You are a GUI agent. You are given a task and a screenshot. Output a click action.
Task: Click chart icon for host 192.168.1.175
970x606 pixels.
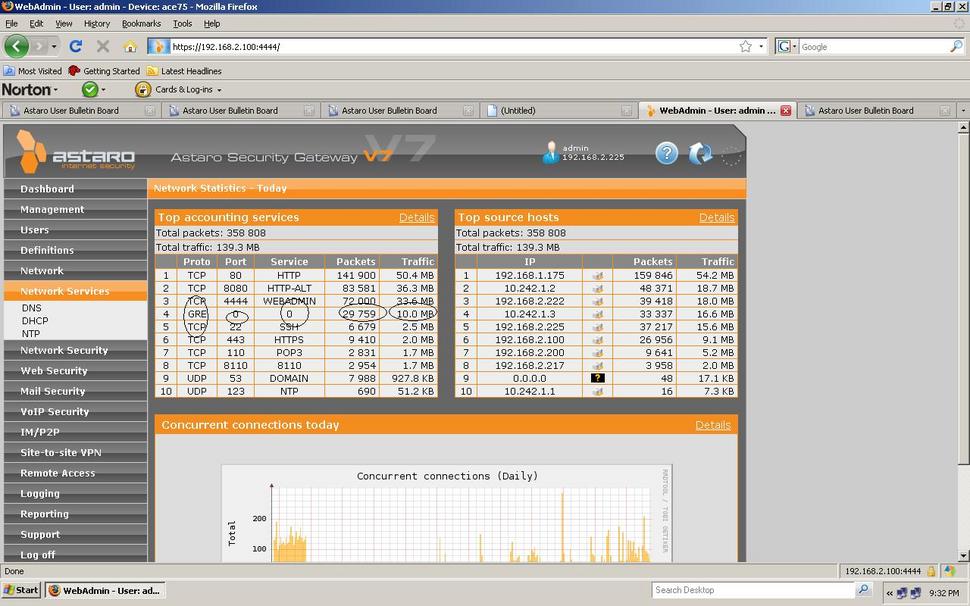coord(598,276)
